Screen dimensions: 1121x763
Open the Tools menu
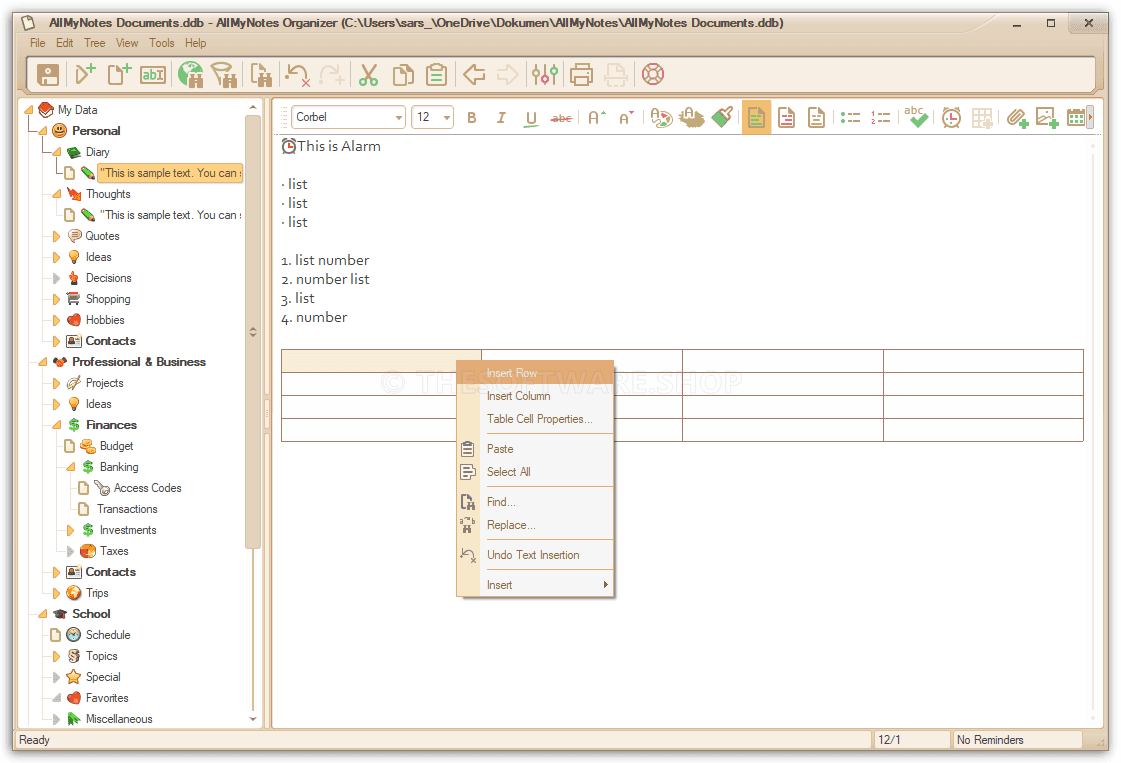(x=162, y=43)
